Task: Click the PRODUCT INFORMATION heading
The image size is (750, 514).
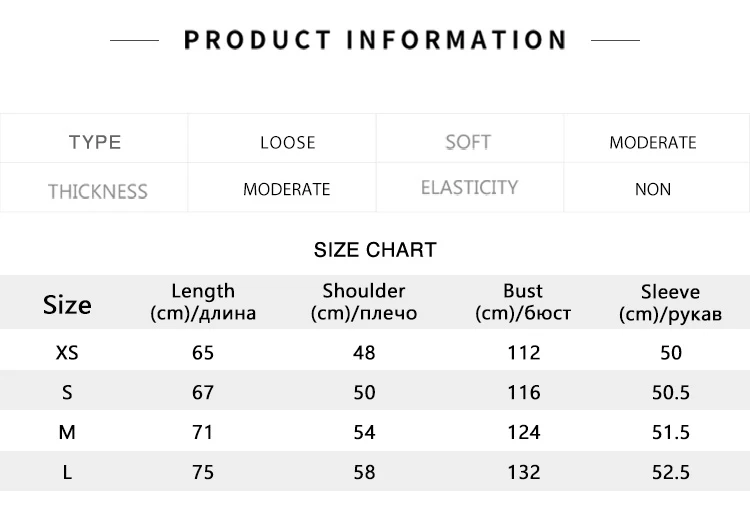Action: pos(375,40)
